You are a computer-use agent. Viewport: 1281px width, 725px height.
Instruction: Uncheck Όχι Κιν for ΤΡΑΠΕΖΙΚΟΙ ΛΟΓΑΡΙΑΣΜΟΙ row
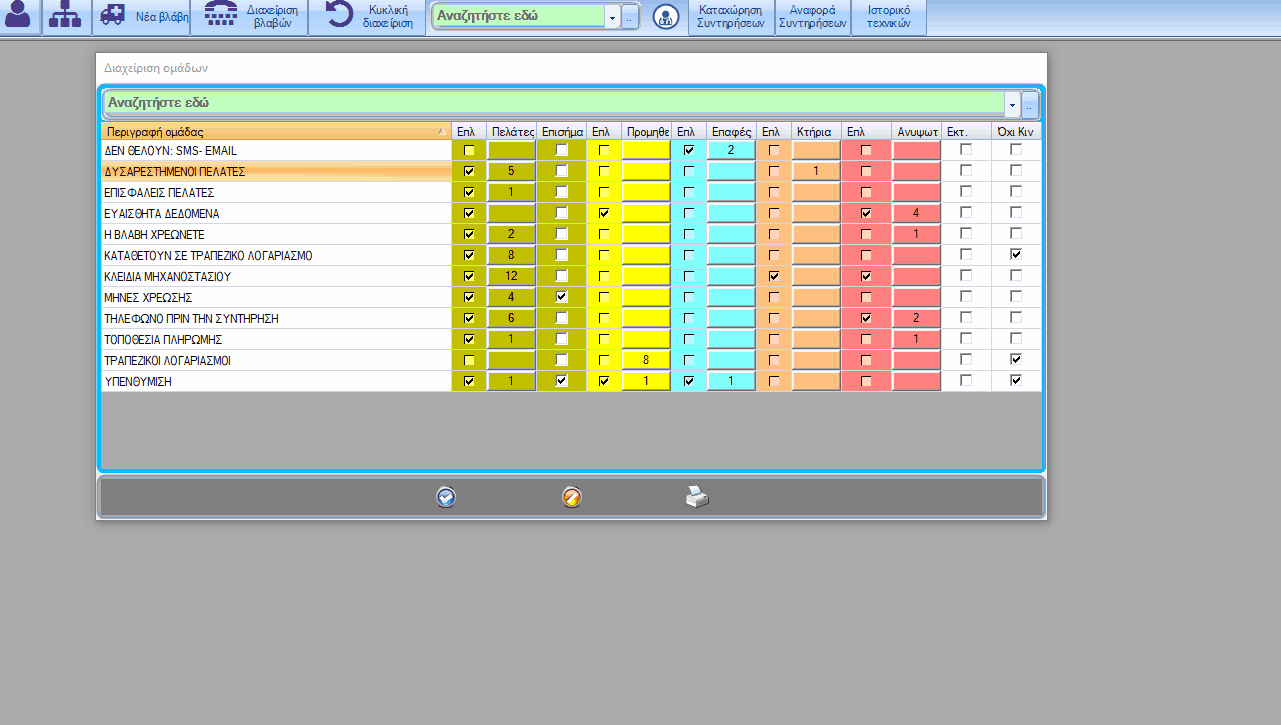point(1016,360)
